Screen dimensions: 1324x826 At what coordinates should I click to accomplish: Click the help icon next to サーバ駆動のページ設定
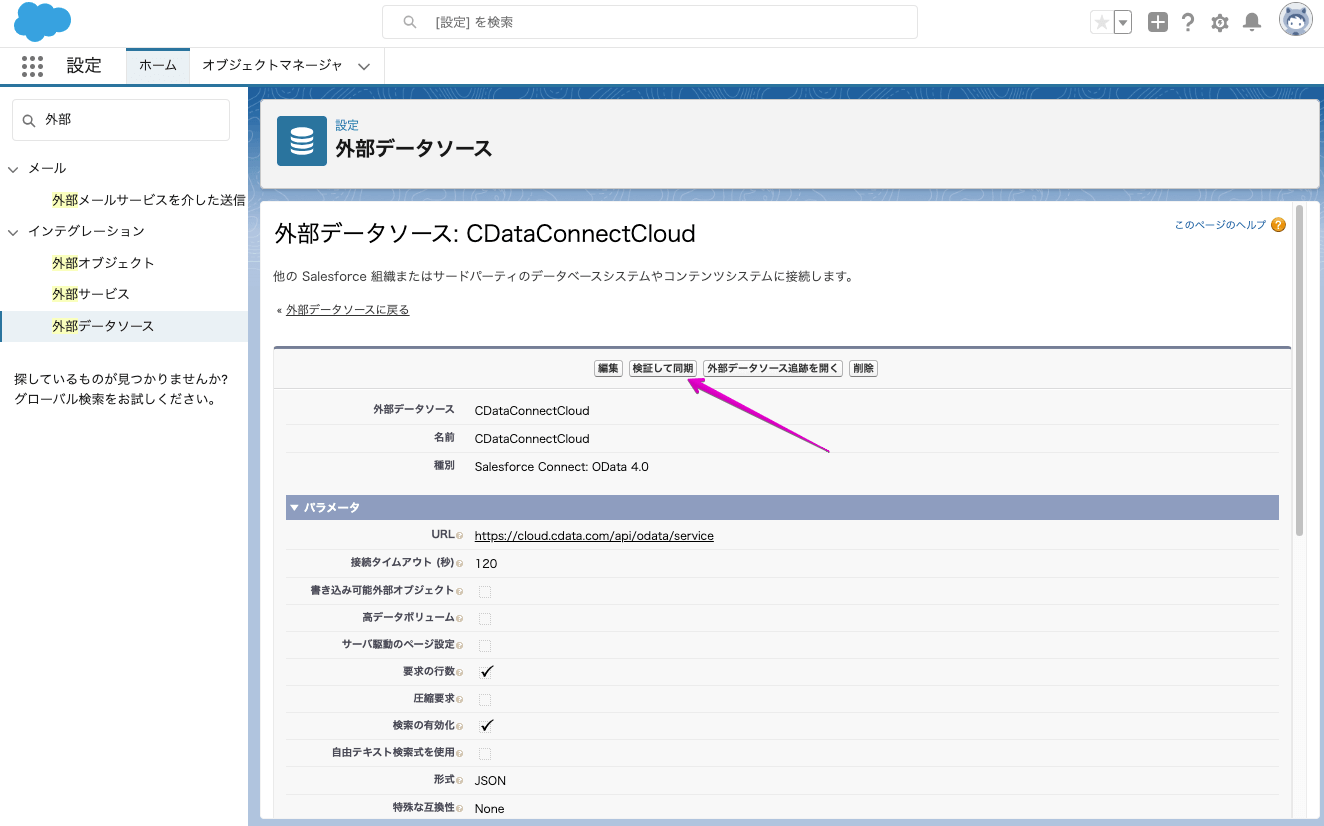[x=460, y=645]
